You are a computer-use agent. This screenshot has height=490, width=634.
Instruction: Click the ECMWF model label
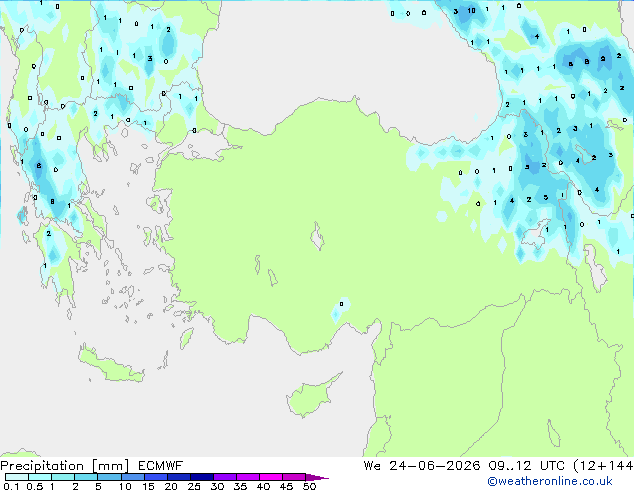coord(161,466)
